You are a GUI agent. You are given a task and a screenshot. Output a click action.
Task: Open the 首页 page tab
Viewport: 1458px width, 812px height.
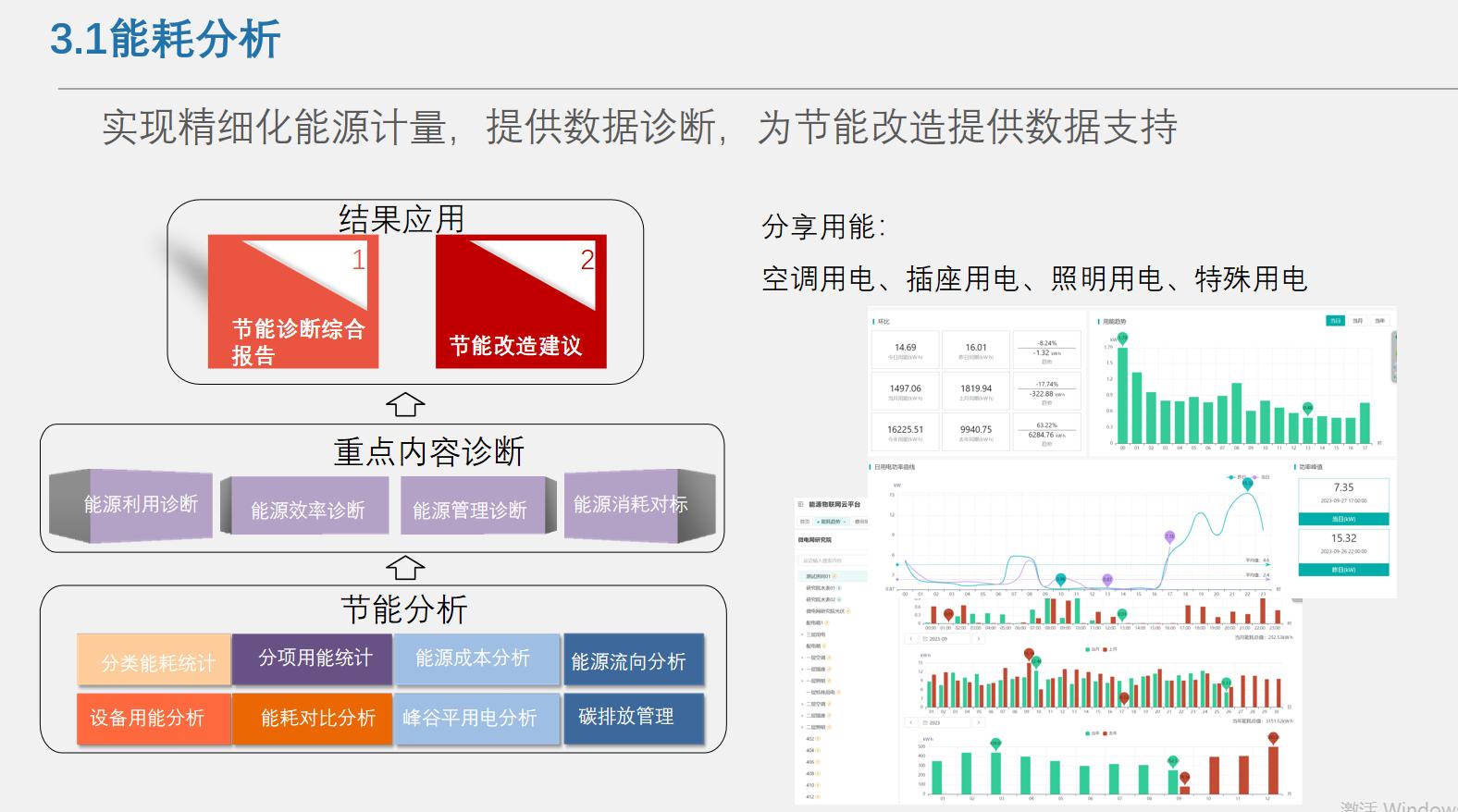[x=805, y=522]
